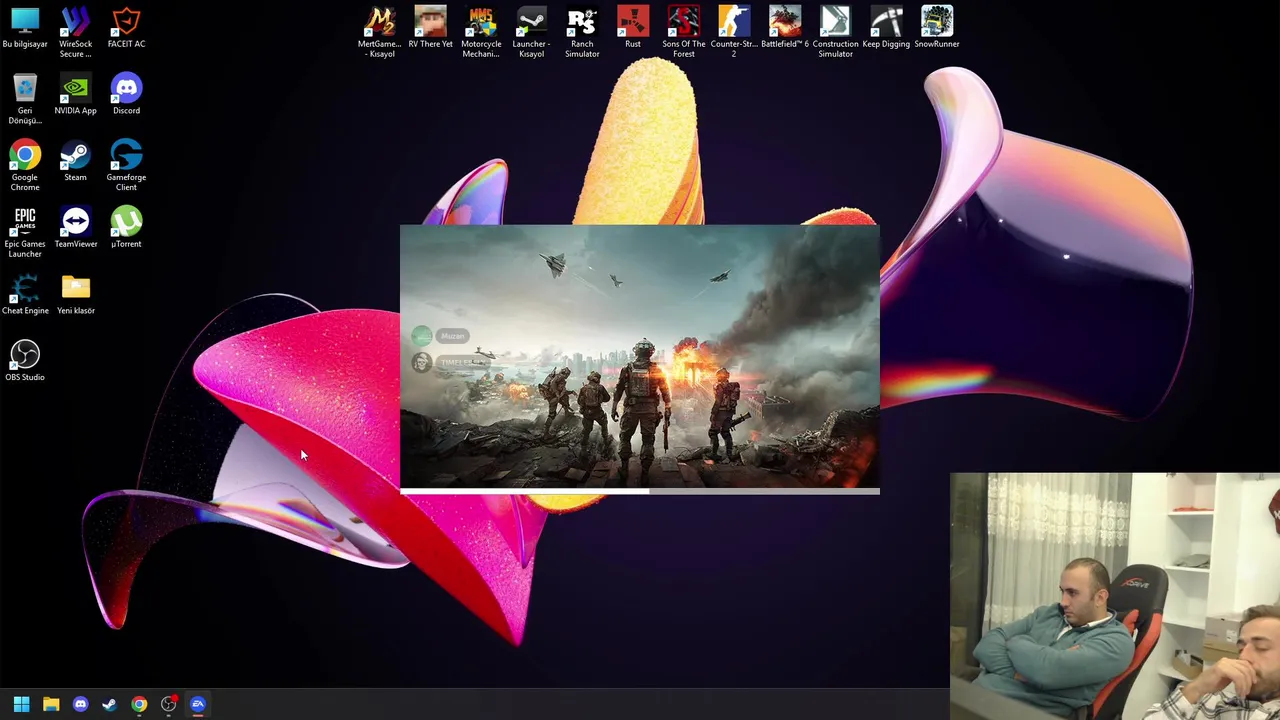Select the Yeni klasör folder on desktop
1280x720 pixels.
(75, 295)
